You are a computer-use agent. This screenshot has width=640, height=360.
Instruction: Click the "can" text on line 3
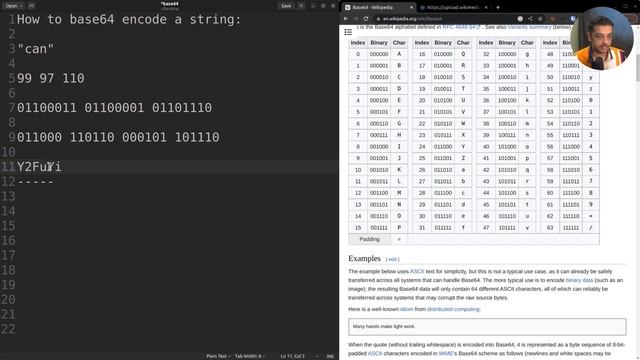coord(36,49)
